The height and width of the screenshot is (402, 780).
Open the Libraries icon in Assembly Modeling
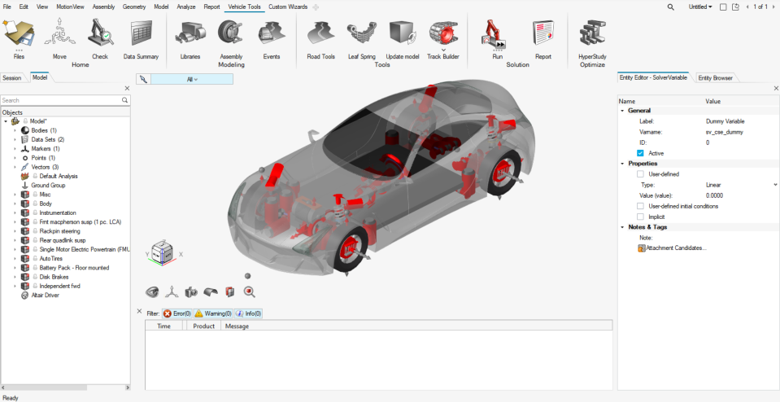(190, 36)
